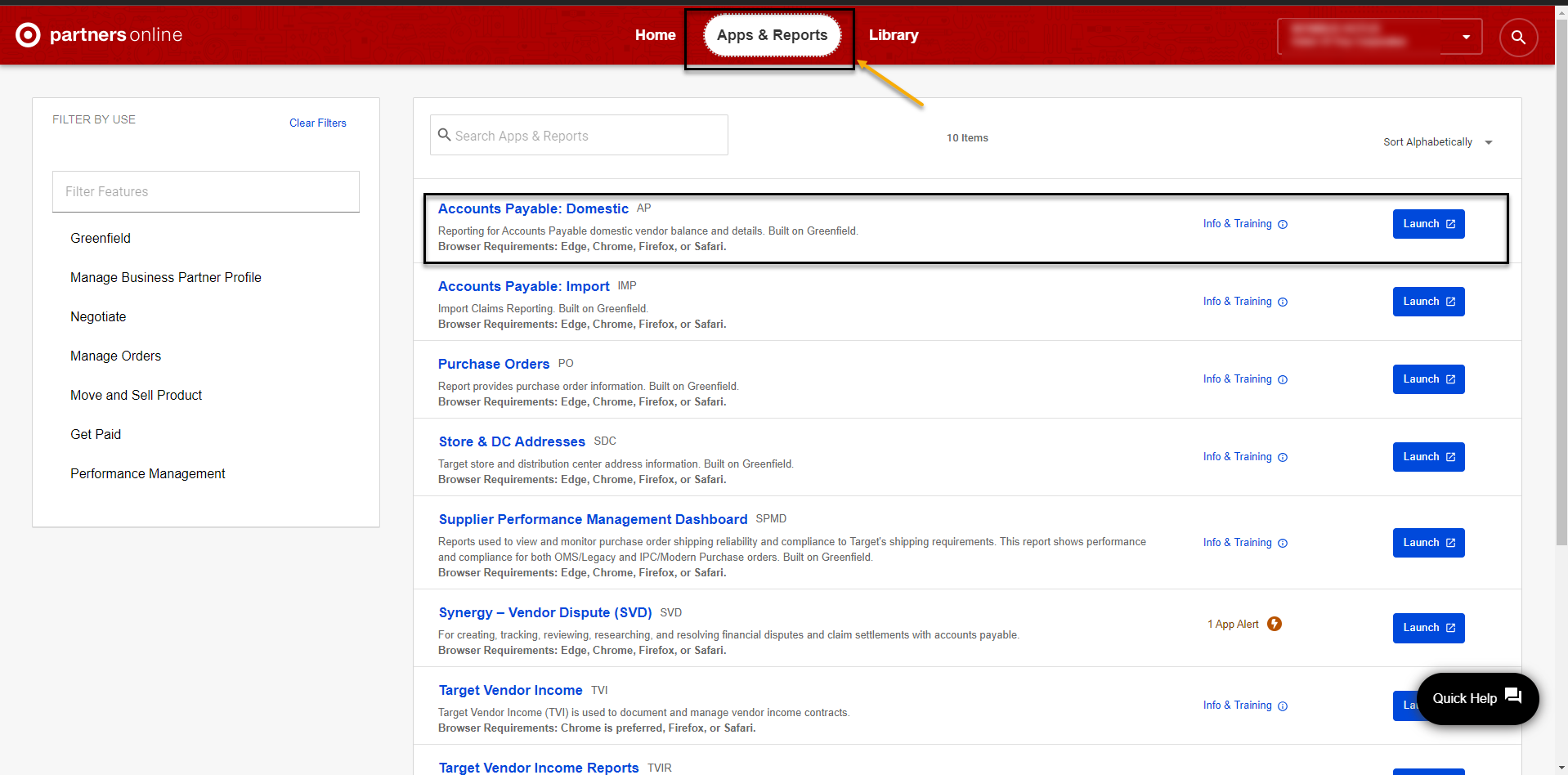Open search using the magnifying glass icon

pos(1518,37)
